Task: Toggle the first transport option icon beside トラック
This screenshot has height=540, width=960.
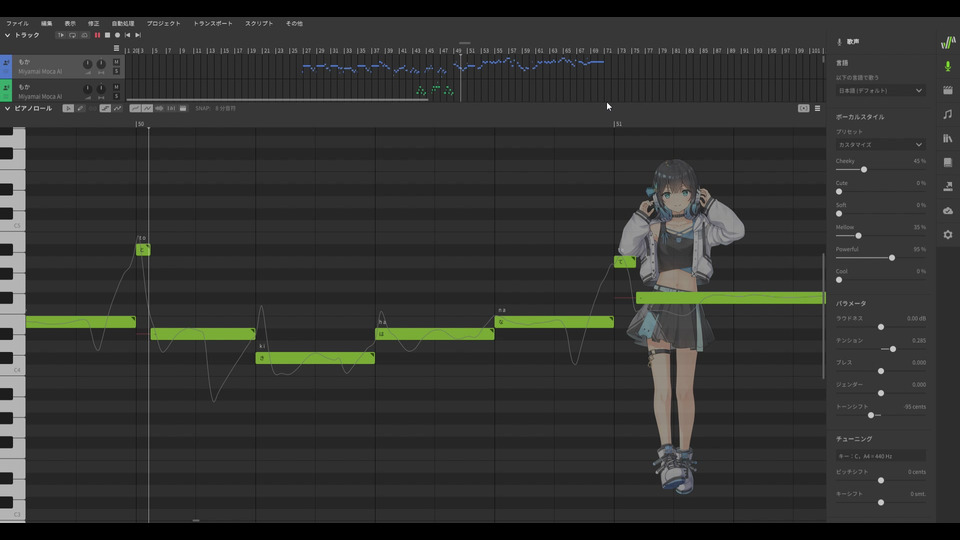Action: (x=61, y=36)
